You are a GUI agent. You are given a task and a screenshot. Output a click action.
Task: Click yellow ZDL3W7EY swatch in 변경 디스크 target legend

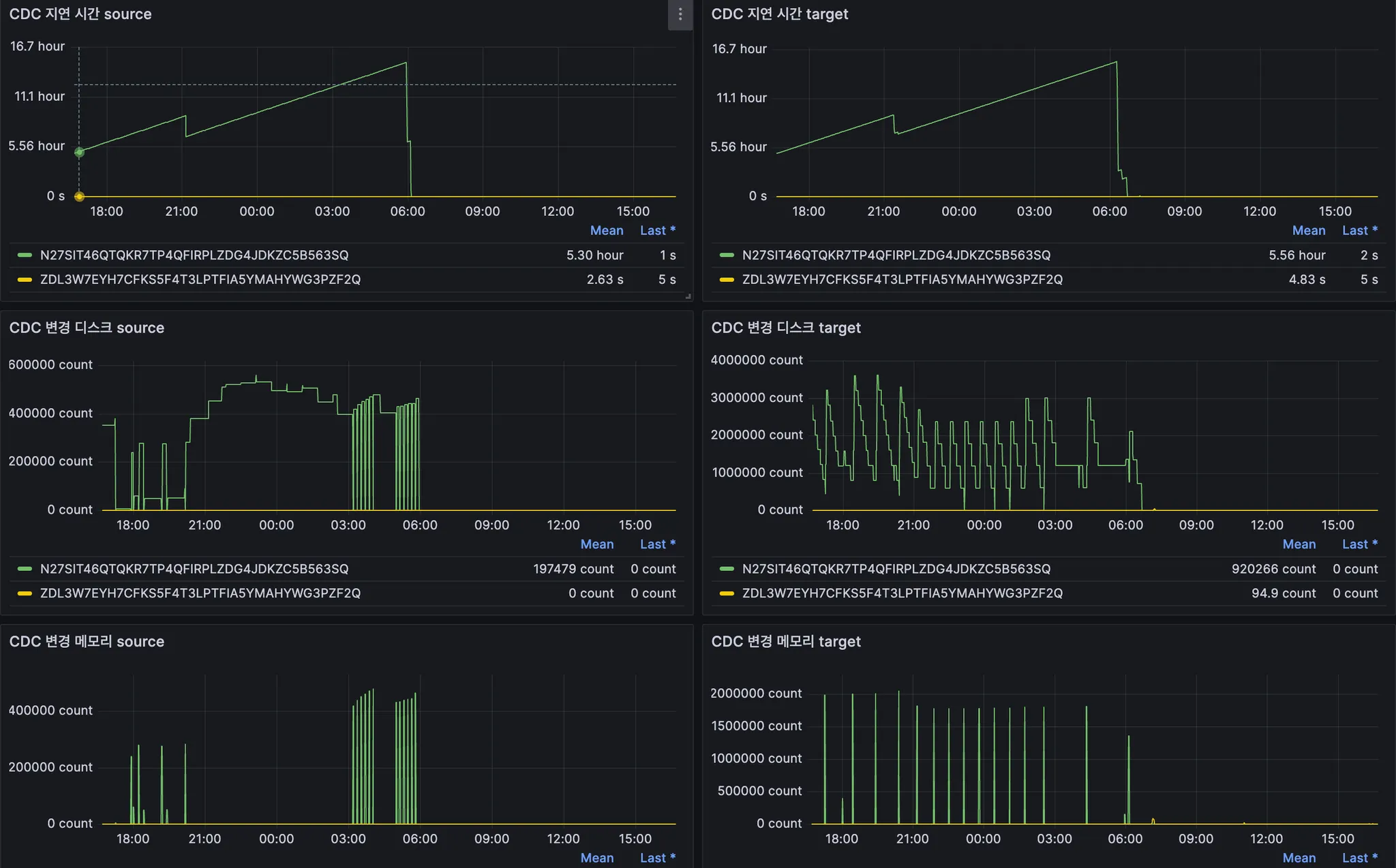pyautogui.click(x=727, y=593)
